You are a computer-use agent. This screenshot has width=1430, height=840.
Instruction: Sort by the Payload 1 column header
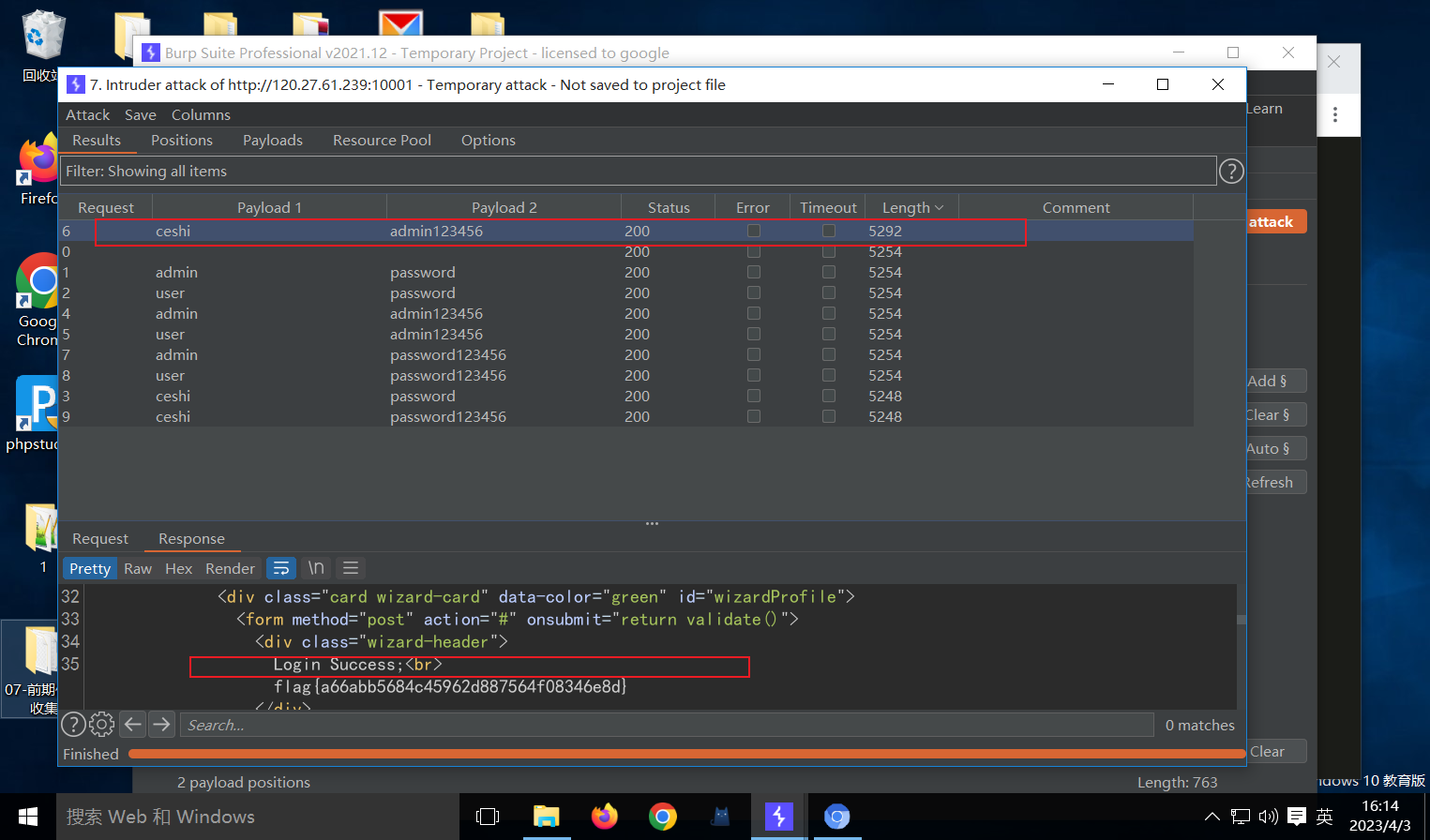(269, 207)
